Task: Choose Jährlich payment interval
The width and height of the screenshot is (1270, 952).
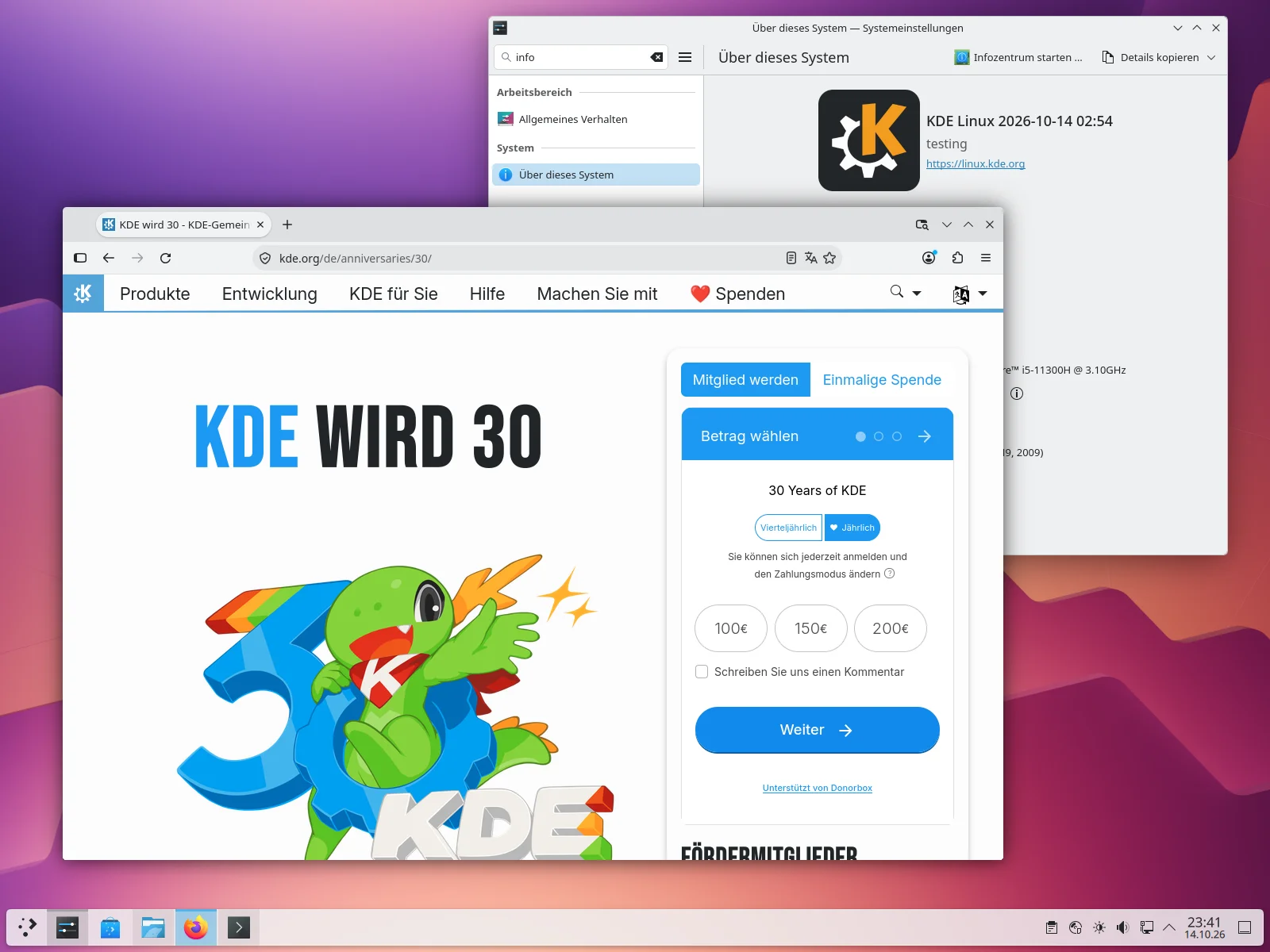Action: click(852, 528)
